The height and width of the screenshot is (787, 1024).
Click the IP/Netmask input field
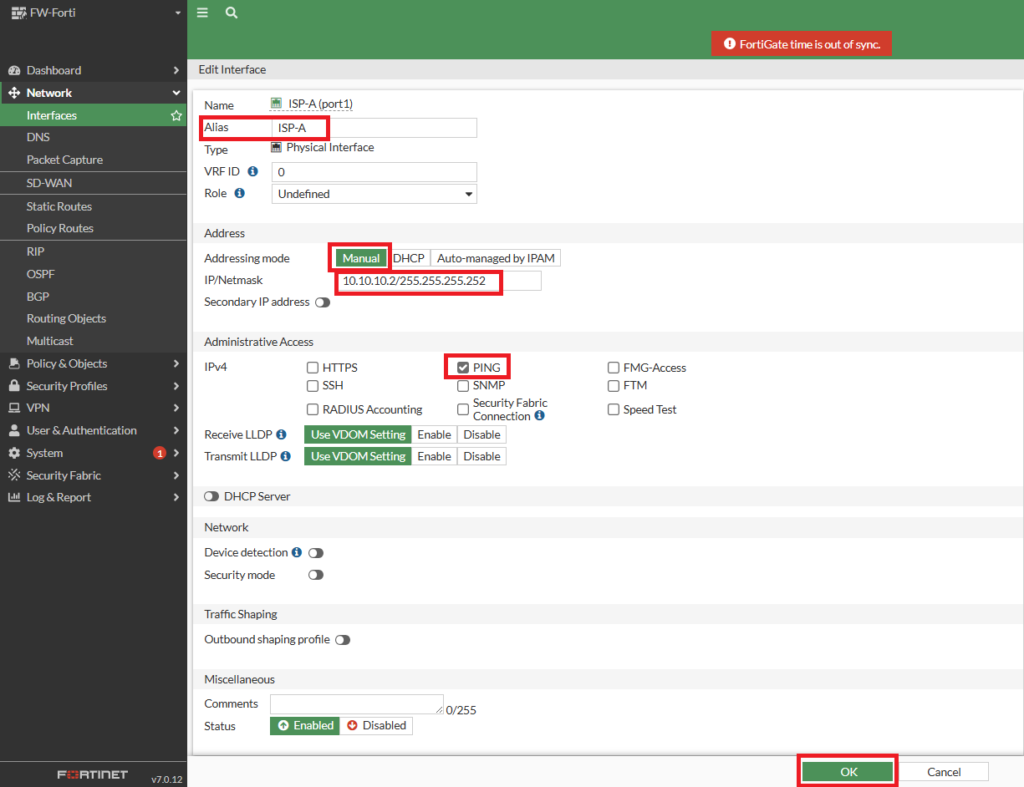click(x=440, y=282)
